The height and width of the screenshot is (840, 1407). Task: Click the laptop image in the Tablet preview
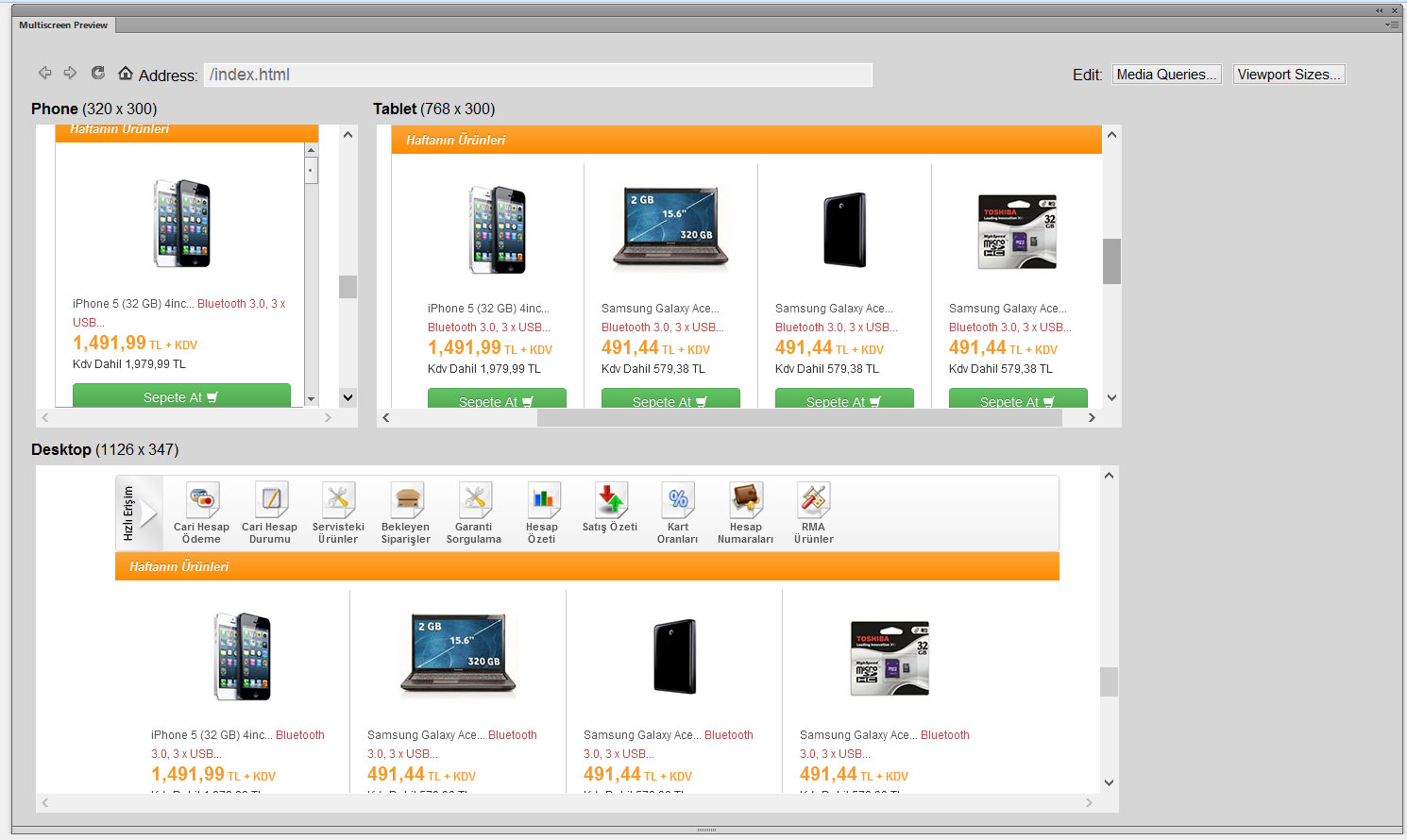pos(670,229)
